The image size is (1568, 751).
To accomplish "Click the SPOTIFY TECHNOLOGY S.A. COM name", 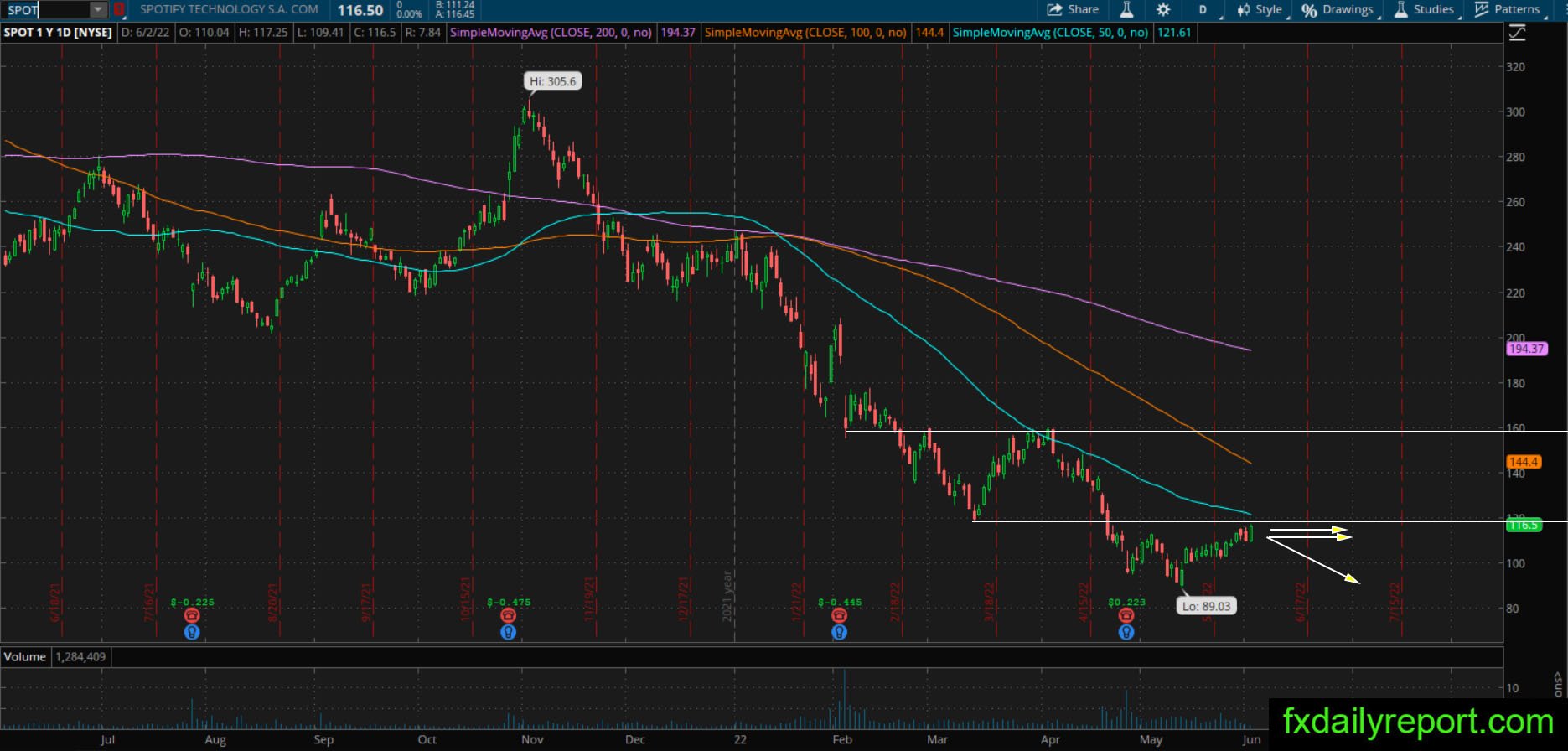I will coord(229,10).
